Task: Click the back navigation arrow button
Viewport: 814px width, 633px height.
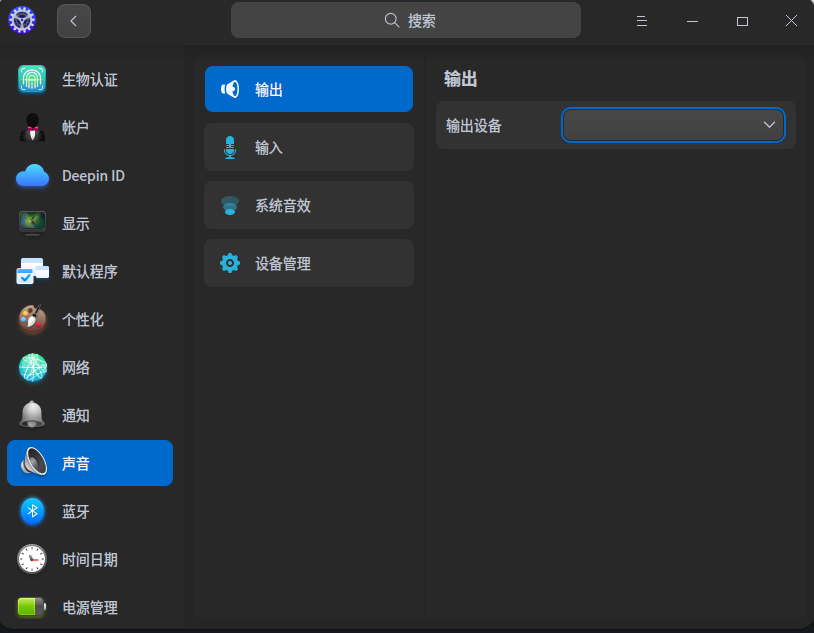Action: 73,20
